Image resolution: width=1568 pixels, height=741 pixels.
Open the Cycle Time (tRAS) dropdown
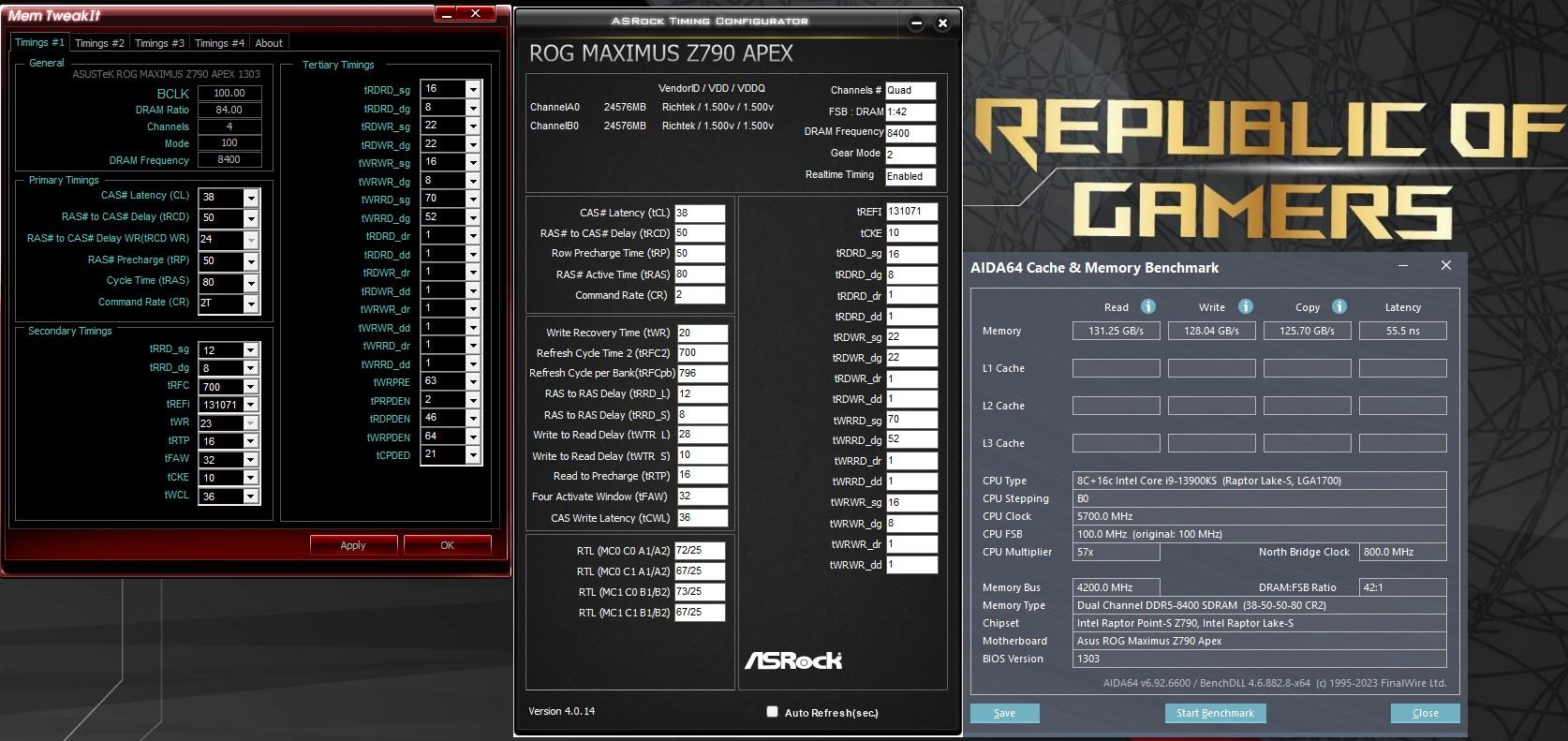251,283
